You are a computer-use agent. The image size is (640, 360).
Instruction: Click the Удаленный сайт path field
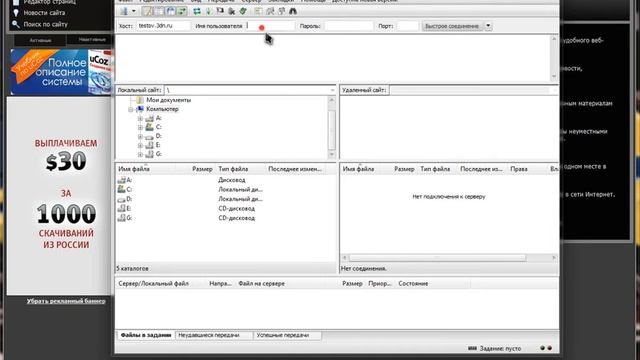[473, 90]
